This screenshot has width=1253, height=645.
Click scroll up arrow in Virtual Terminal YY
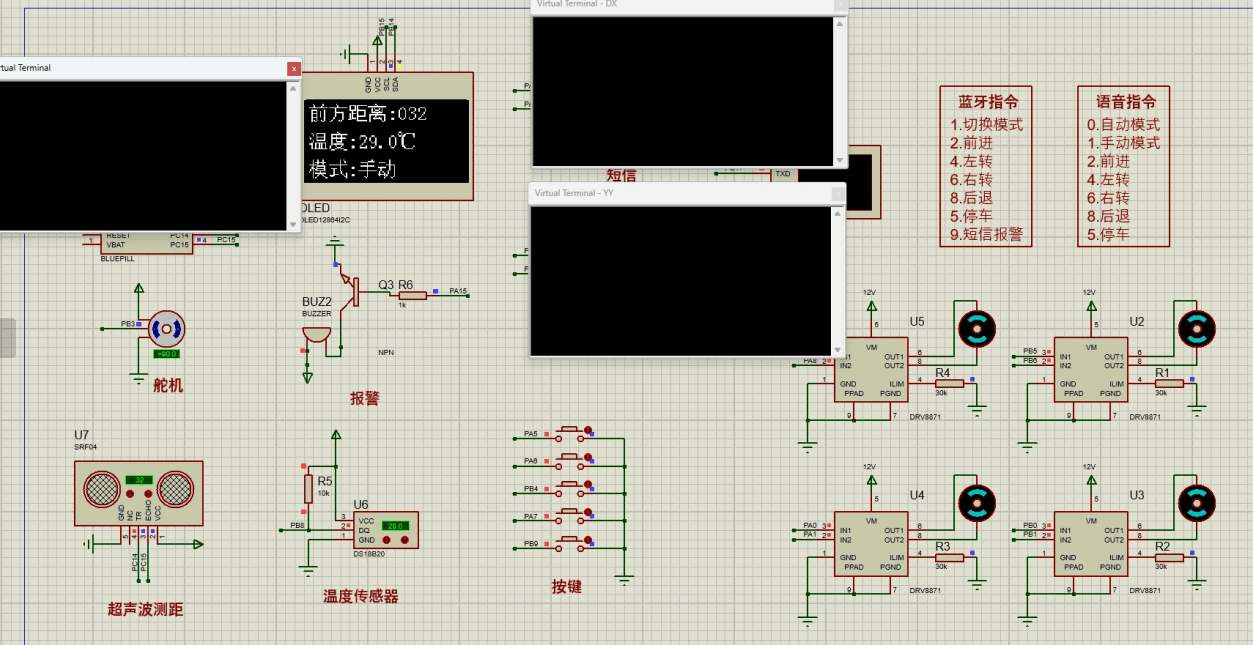click(838, 213)
